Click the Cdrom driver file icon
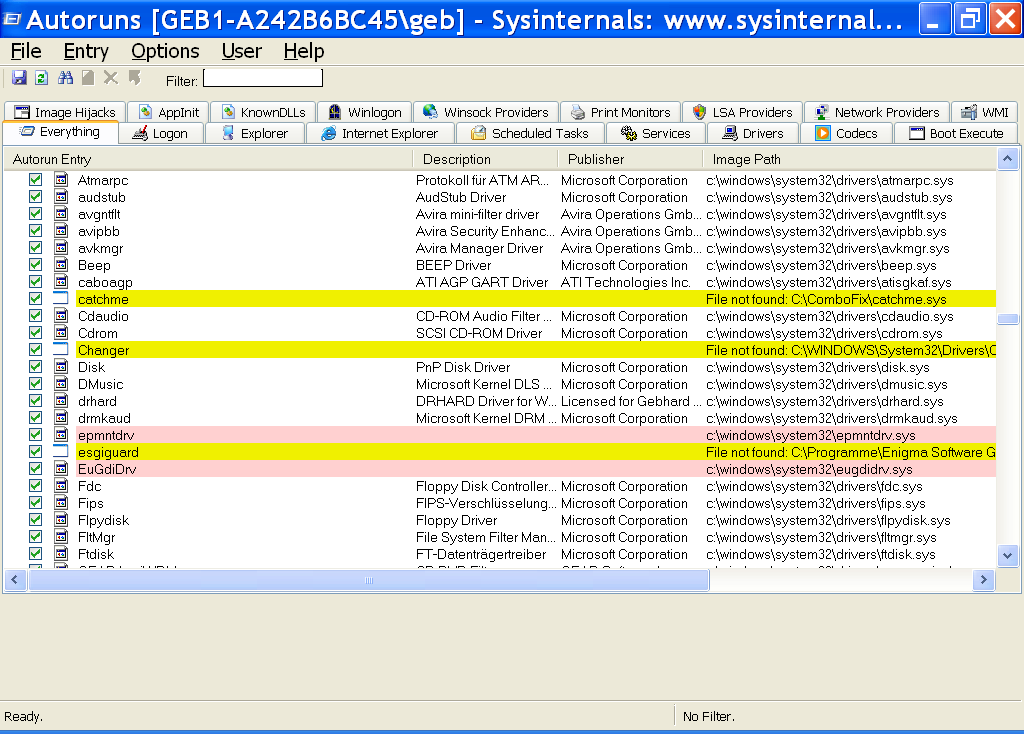 pyautogui.click(x=61, y=332)
